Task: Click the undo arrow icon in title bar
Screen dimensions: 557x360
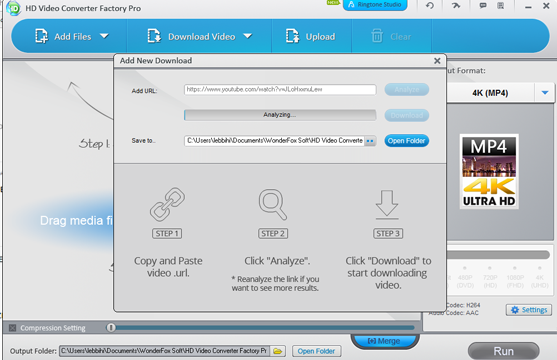Action: pos(430,5)
